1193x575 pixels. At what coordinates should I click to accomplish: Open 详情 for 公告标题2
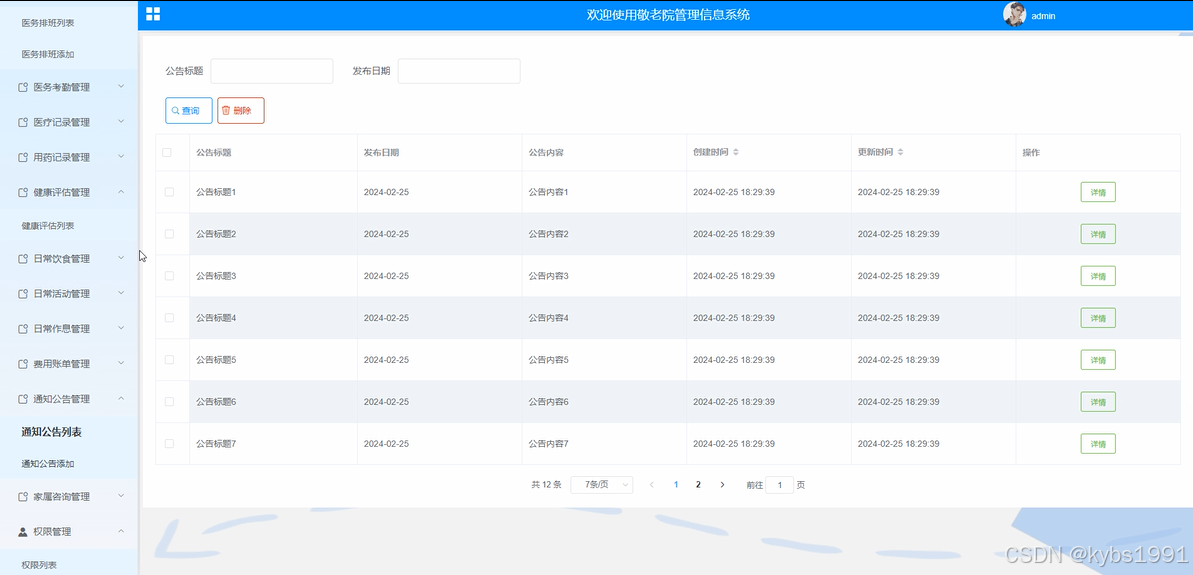point(1098,234)
